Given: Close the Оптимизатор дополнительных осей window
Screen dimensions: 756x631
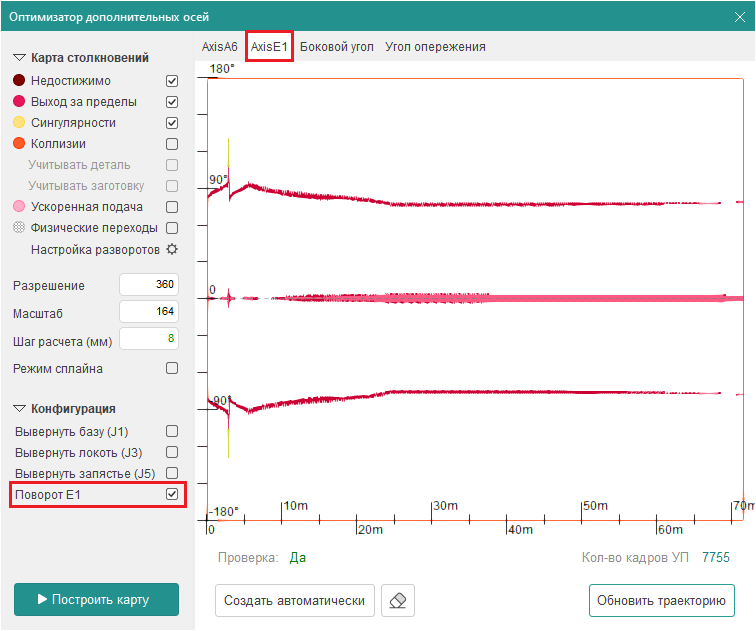Looking at the screenshot, I should tap(740, 18).
